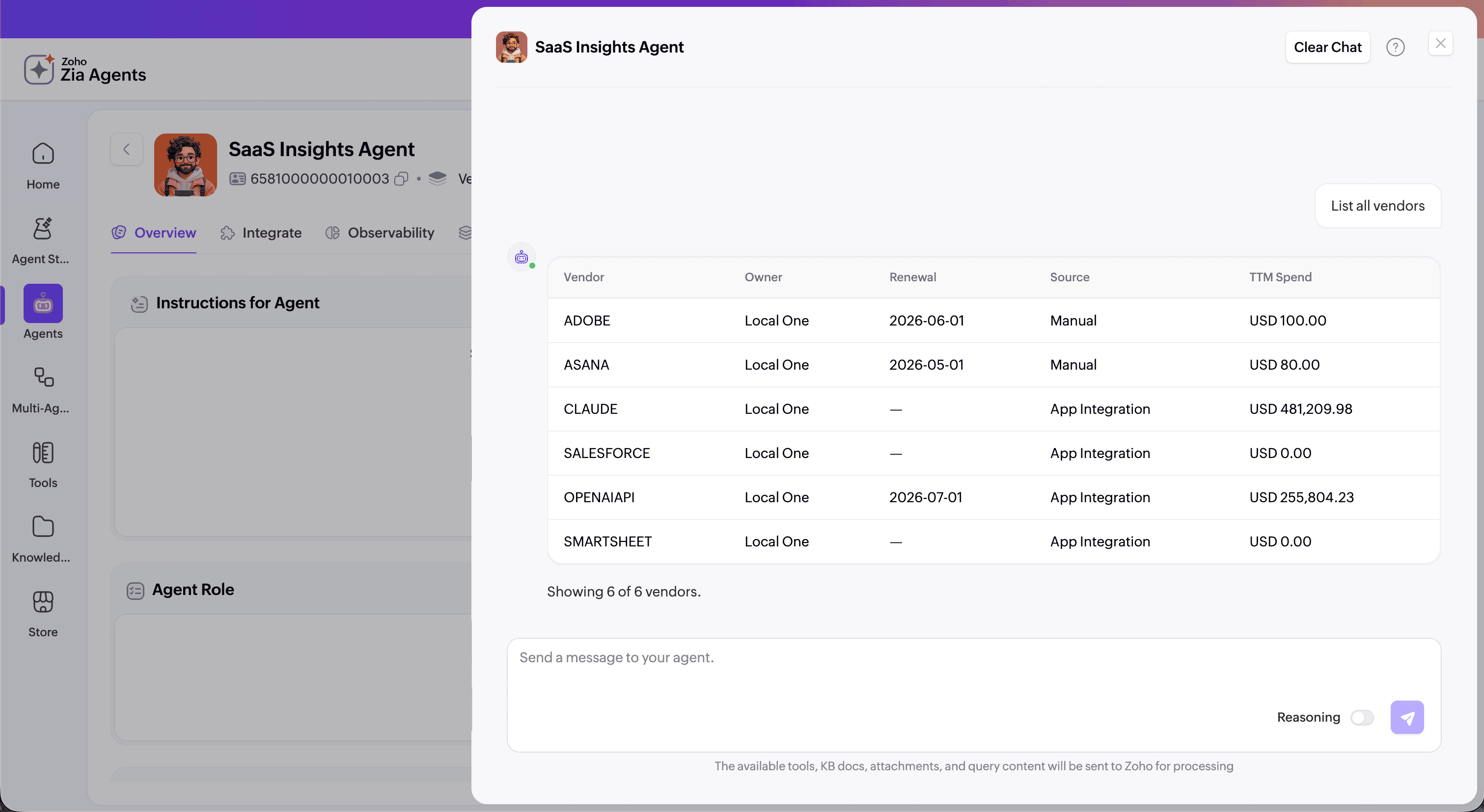The width and height of the screenshot is (1484, 812).
Task: Click 'Showing 6 of 6 vendors.' text
Action: 624,592
